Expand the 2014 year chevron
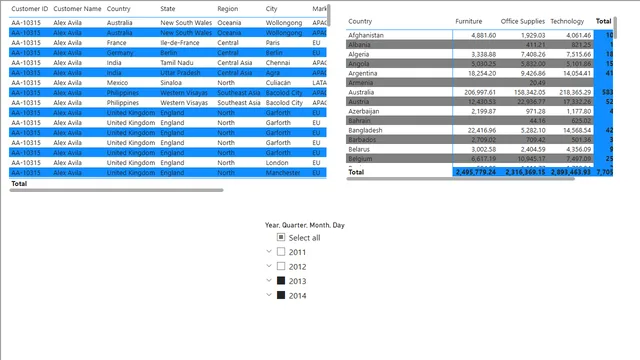The height and width of the screenshot is (360, 640). pos(269,295)
